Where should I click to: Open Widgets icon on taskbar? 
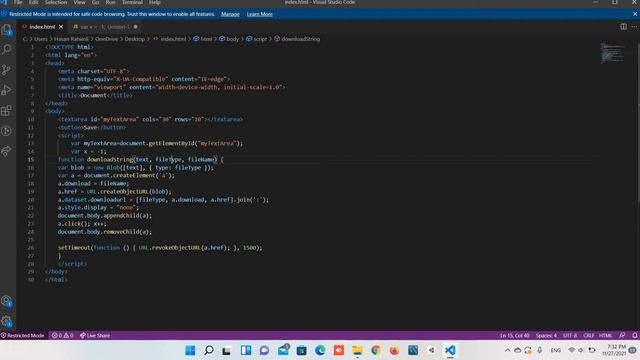click(x=246, y=350)
